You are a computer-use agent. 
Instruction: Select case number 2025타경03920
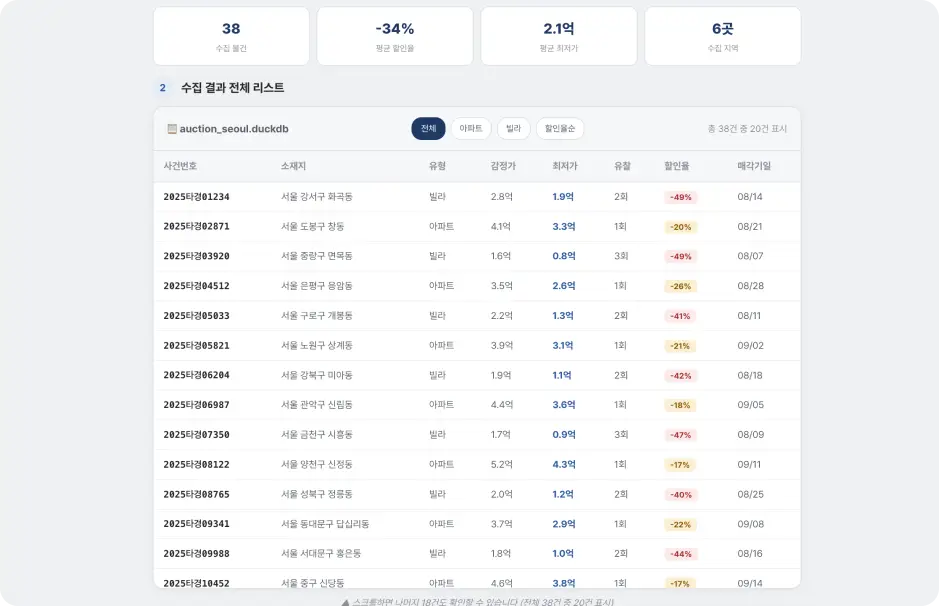coord(196,256)
